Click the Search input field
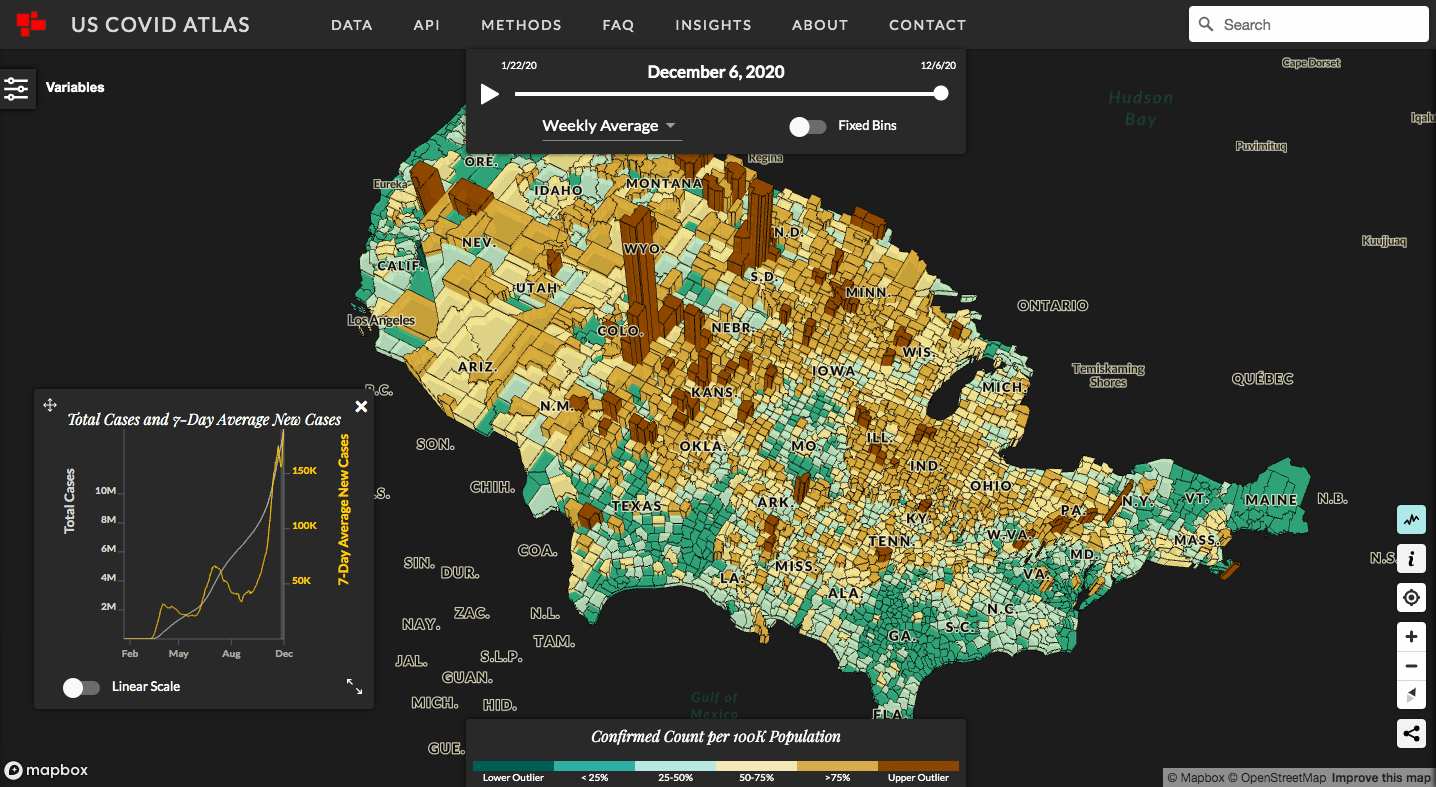Viewport: 1436px width, 787px height. [x=1308, y=25]
